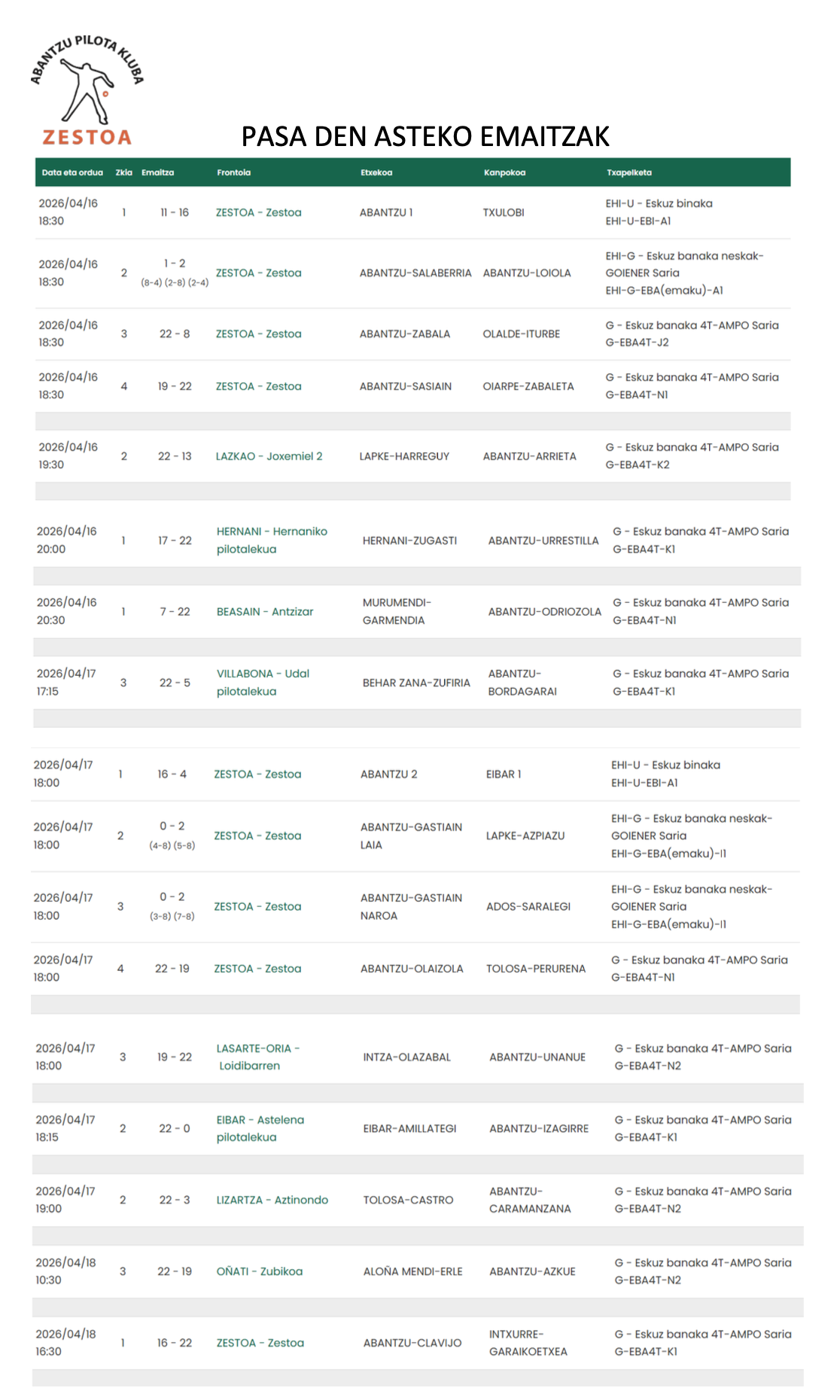Open the OÑATI - Zubikoa fronton link
The image size is (840, 1400).
(259, 1271)
